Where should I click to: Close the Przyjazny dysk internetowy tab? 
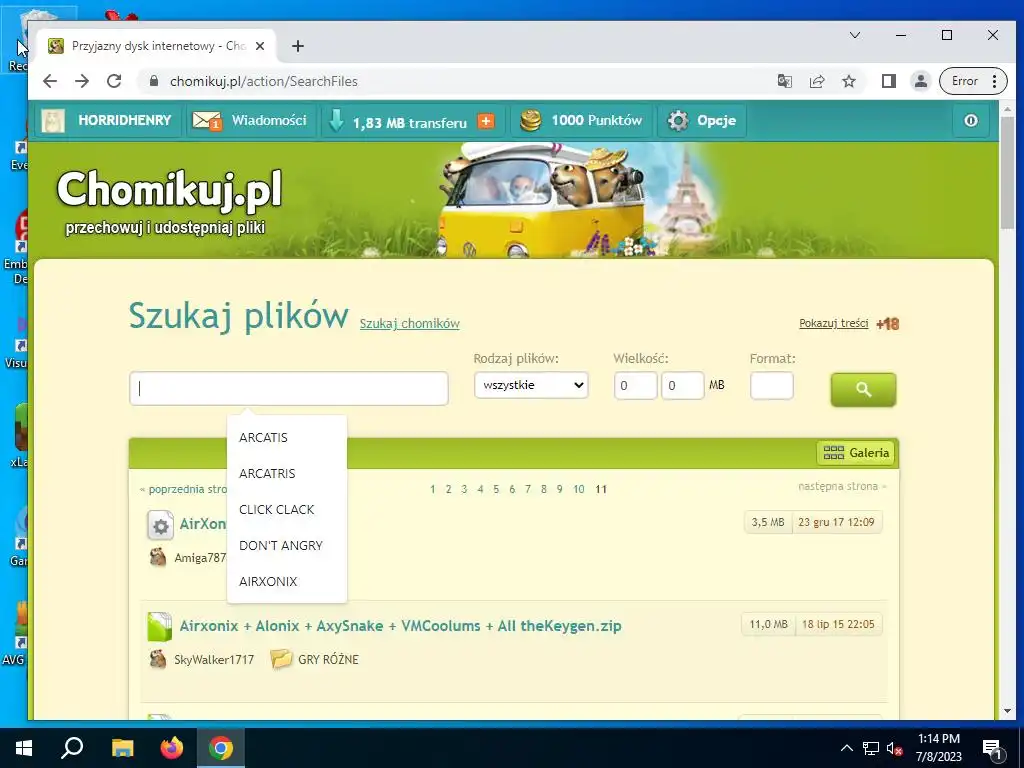coord(260,46)
